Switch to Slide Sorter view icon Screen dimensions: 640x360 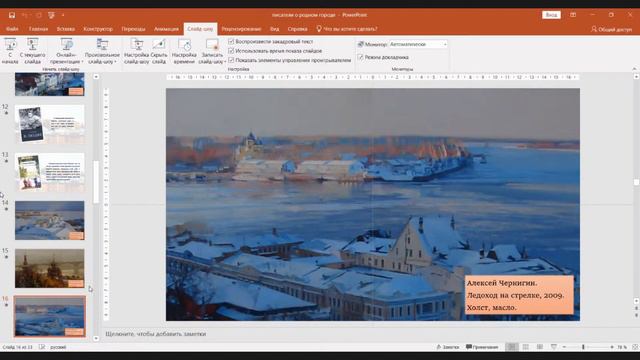526,347
